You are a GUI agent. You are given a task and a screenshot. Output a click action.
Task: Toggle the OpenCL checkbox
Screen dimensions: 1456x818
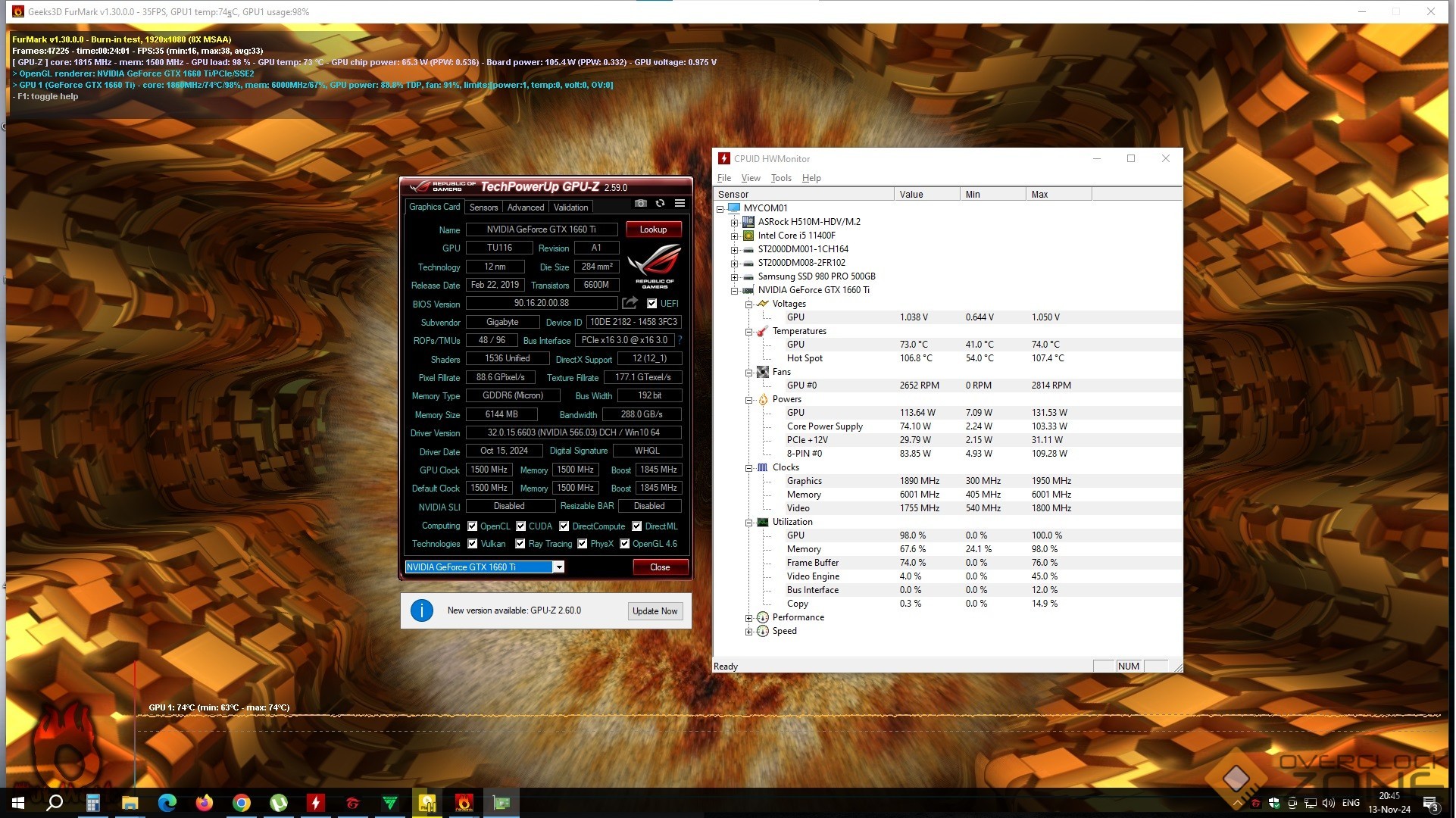pos(473,526)
